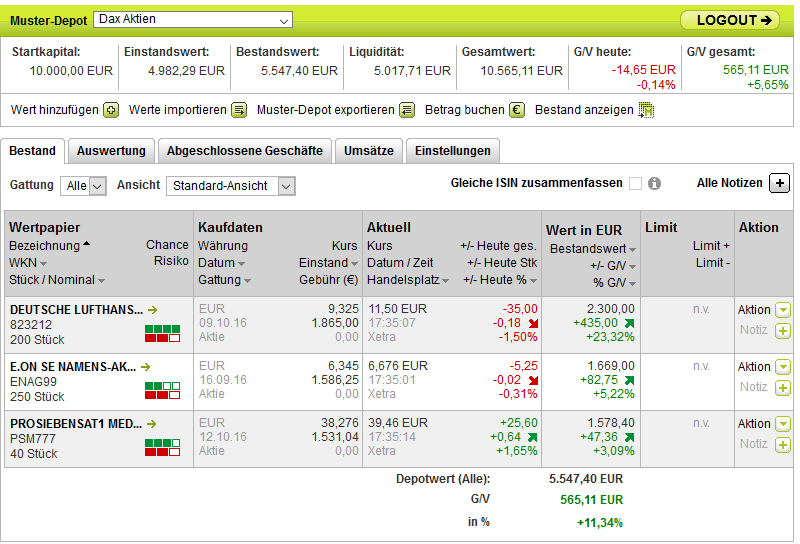This screenshot has height=544, width=800.
Task: Open the Muster-Depot selection dropdown
Action: (192, 20)
